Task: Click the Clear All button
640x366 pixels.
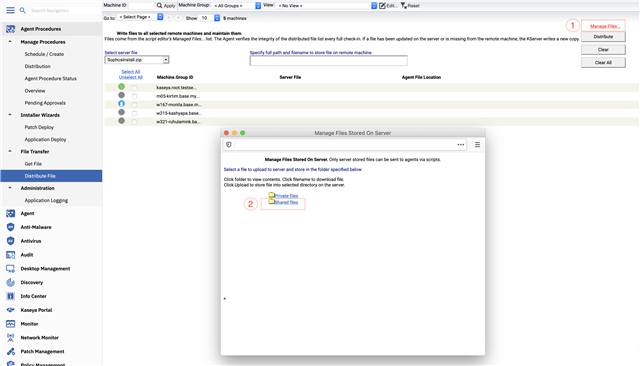Action: [x=603, y=63]
